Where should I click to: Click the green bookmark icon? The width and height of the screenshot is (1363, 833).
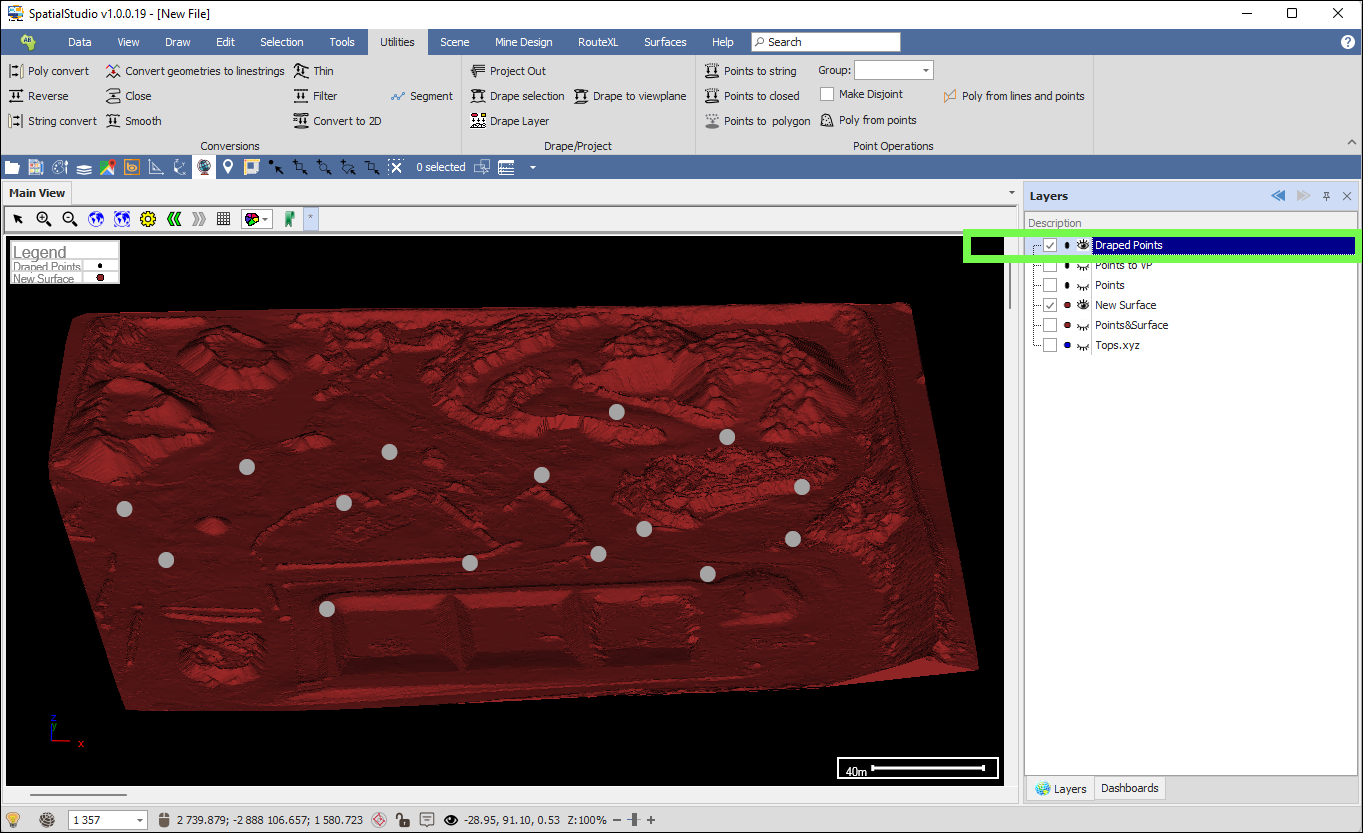click(x=289, y=219)
